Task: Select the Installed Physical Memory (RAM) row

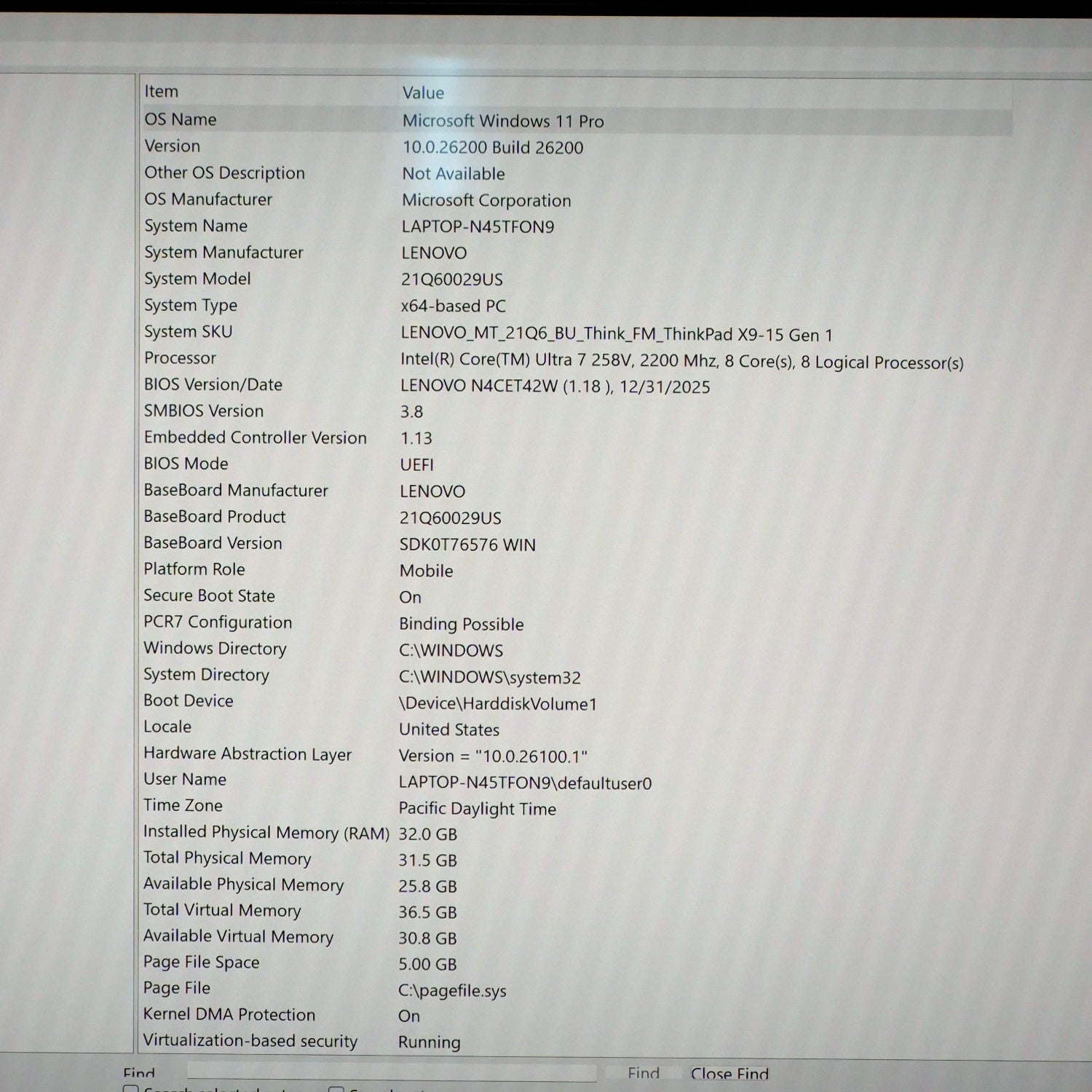Action: pos(266,832)
